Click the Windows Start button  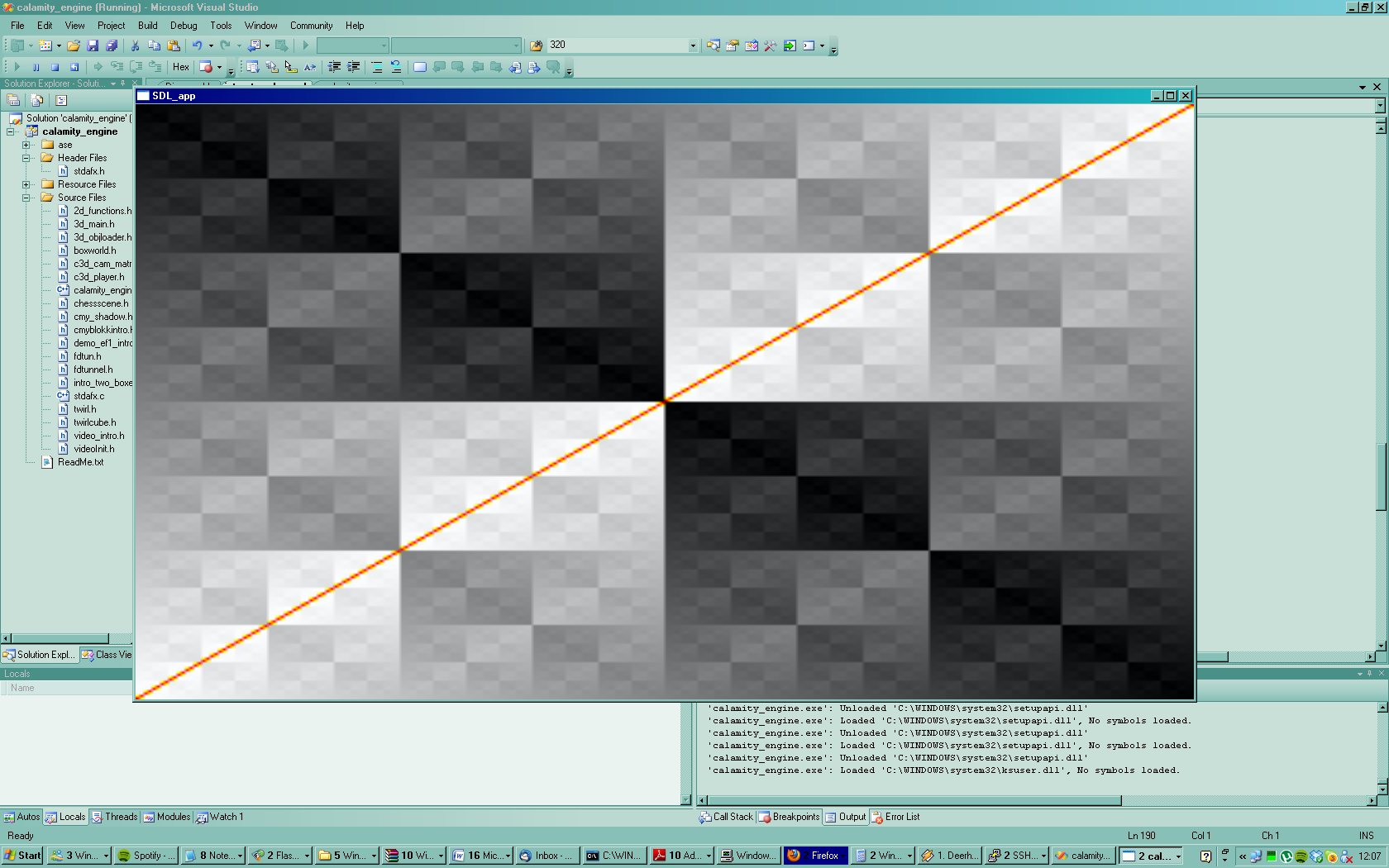tap(22, 856)
